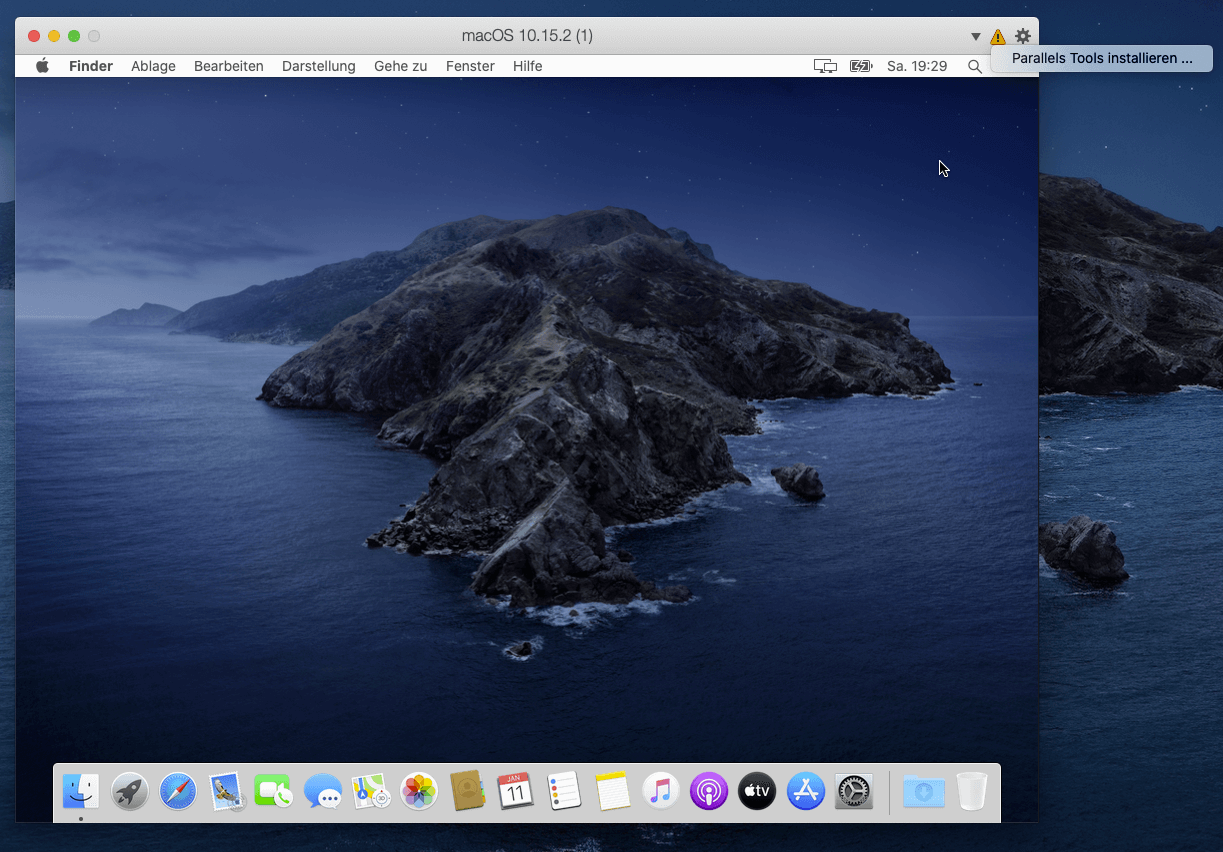Click the clock showing Sa. 19:29
This screenshot has width=1223, height=852.
[x=916, y=66]
